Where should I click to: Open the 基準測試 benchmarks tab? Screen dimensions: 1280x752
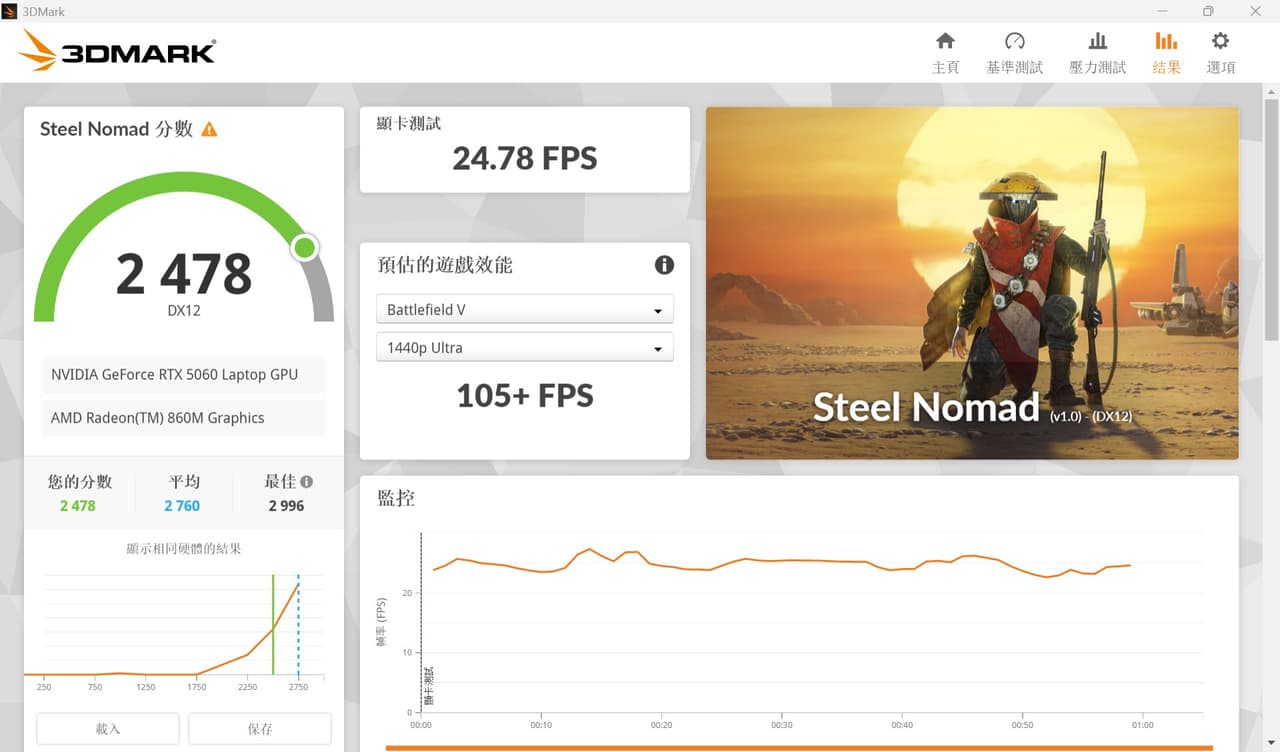1014,53
